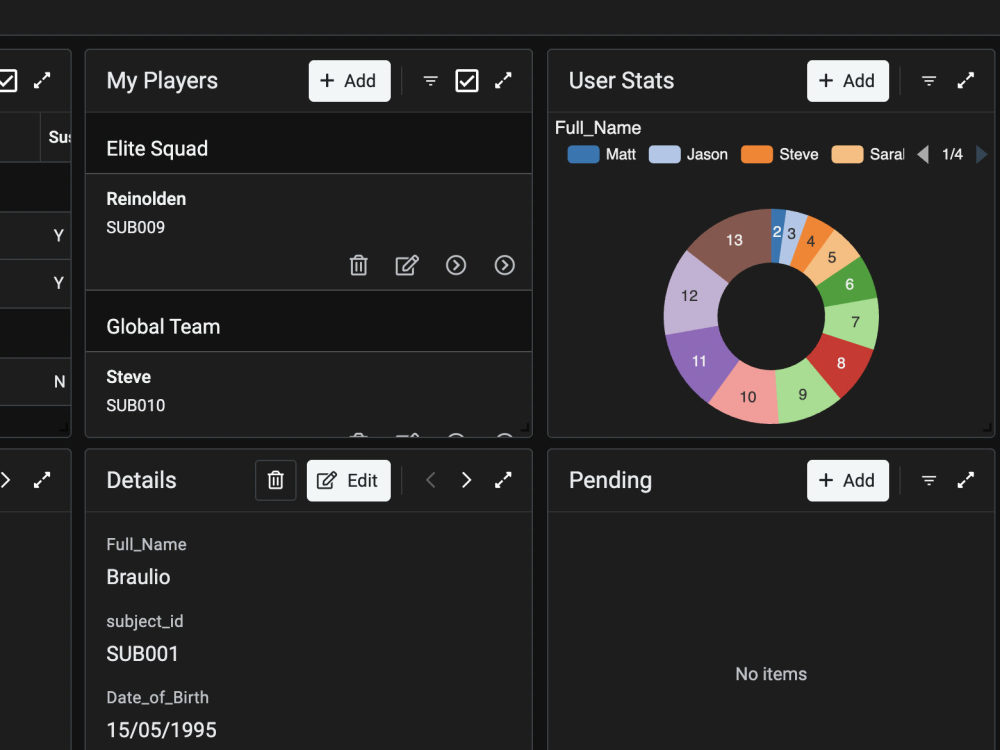The height and width of the screenshot is (750, 1000).
Task: Go to previous record in Details
Action: [430, 480]
